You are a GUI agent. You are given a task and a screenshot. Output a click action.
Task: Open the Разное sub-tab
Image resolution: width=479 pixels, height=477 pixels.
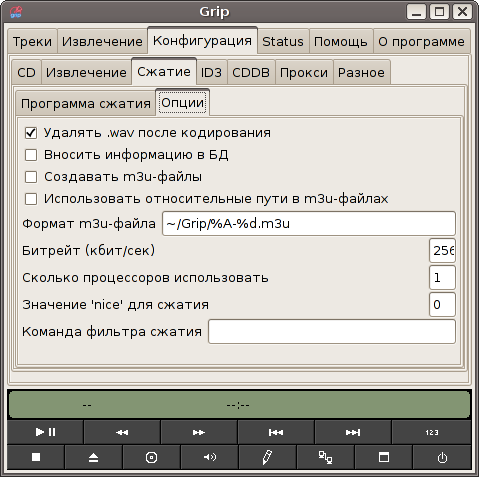click(x=361, y=72)
